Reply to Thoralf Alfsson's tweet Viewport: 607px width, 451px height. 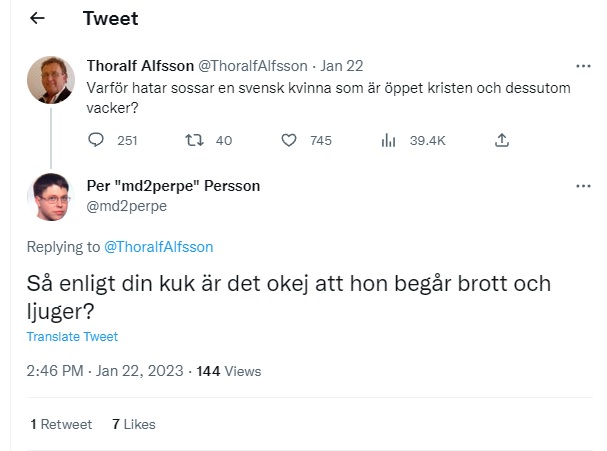tap(97, 140)
